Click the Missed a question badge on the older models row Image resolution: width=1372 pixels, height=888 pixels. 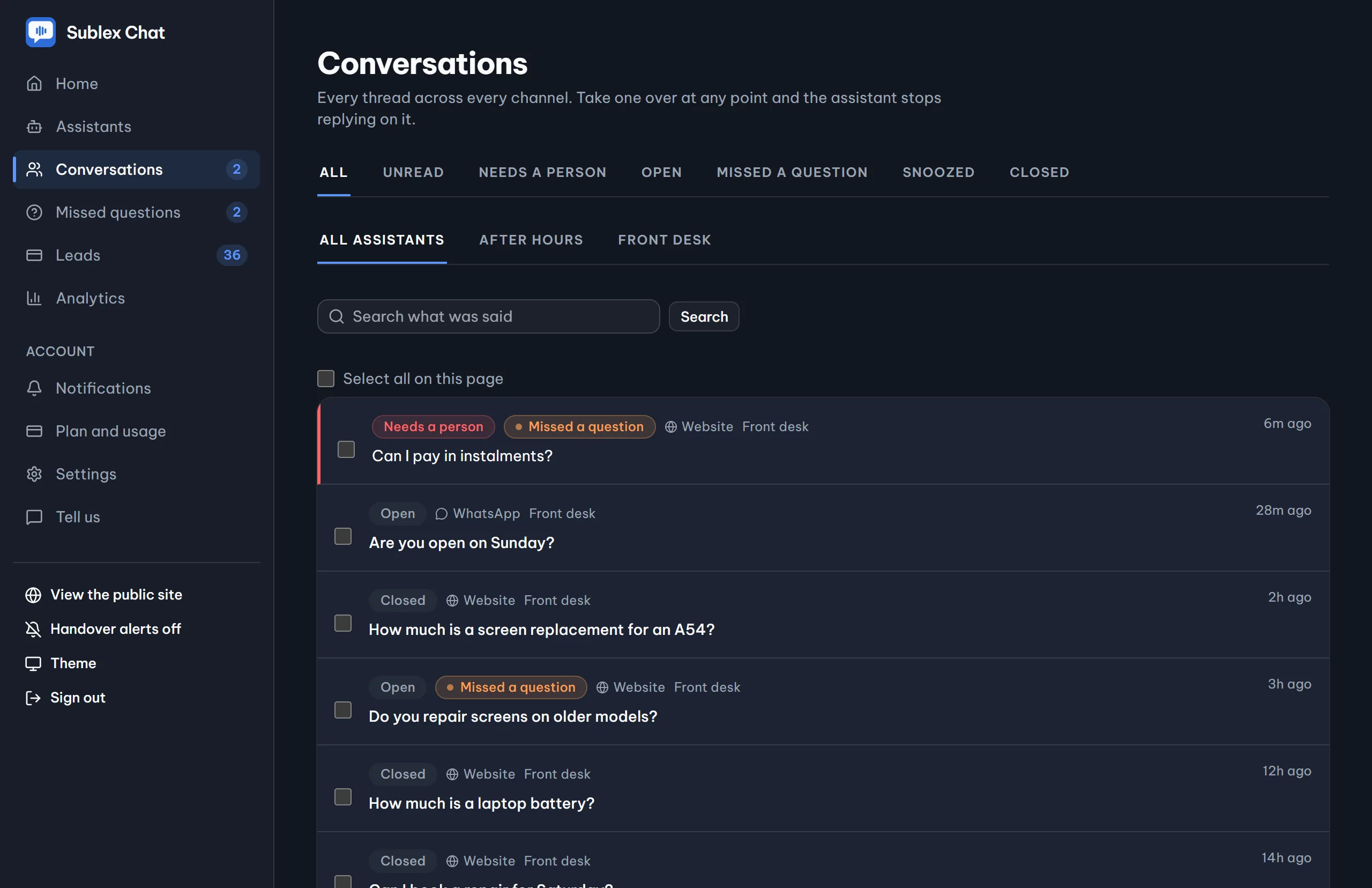click(x=511, y=687)
